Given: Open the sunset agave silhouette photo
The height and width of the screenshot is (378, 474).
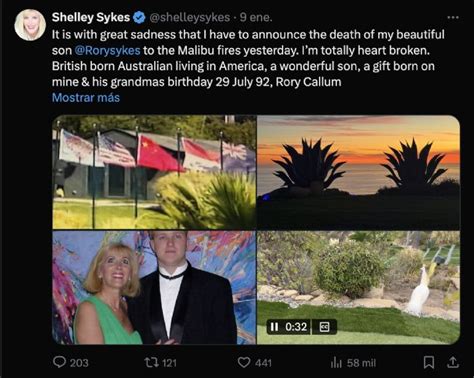Looking at the screenshot, I should [358, 172].
